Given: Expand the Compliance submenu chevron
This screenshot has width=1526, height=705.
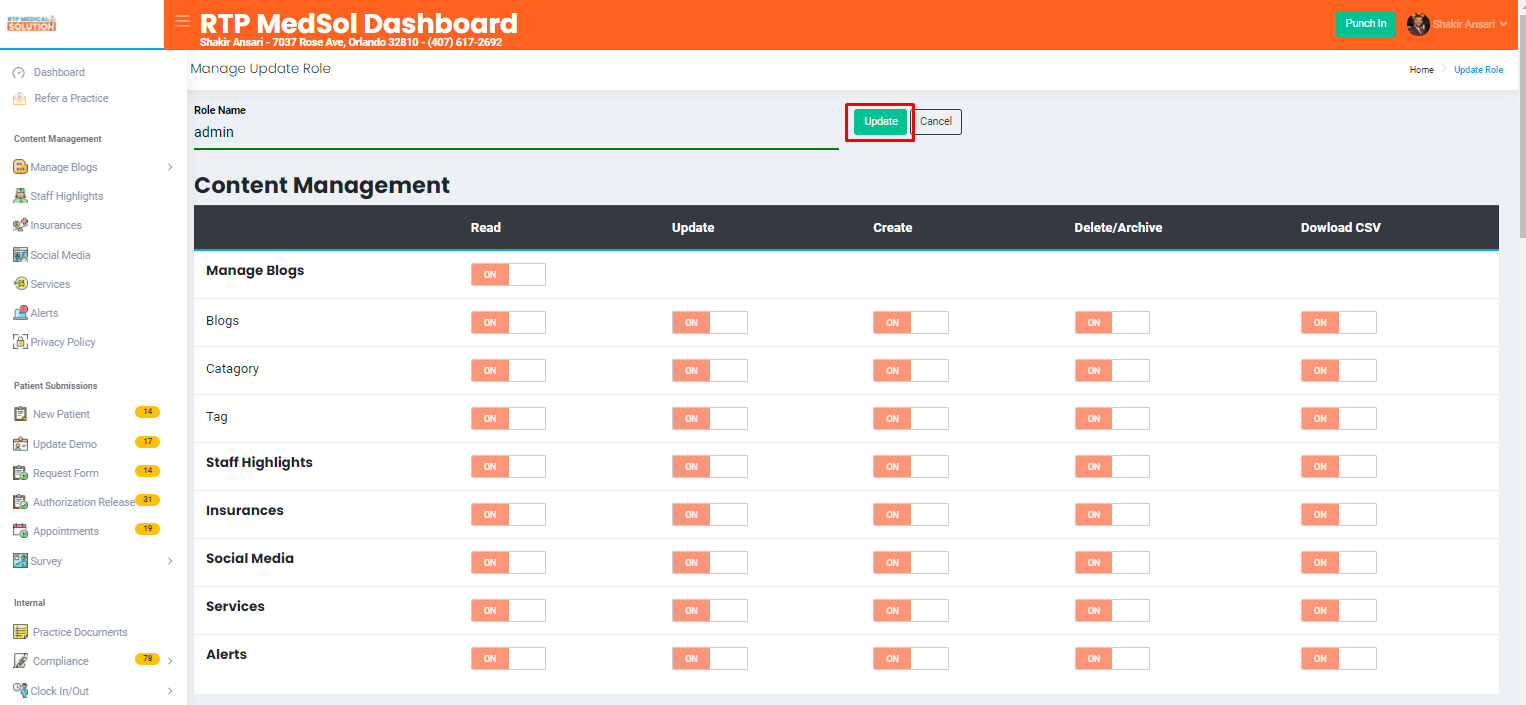Looking at the screenshot, I should [170, 661].
